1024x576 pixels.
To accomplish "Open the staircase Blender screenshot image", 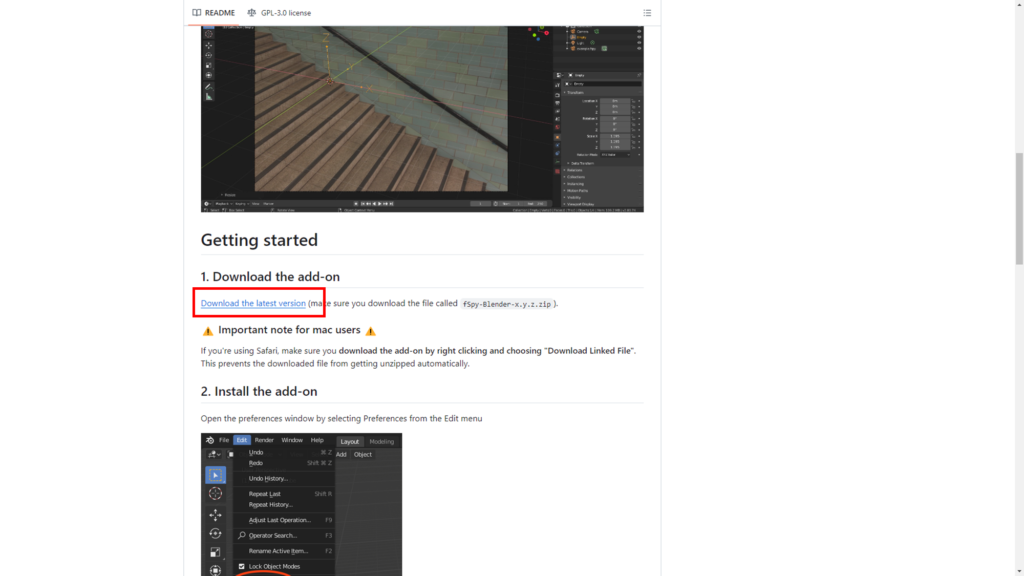I will (422, 118).
